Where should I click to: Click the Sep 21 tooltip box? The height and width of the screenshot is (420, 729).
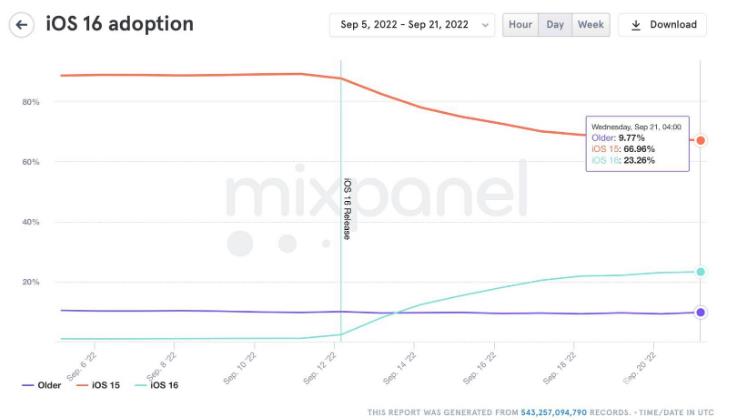636,144
